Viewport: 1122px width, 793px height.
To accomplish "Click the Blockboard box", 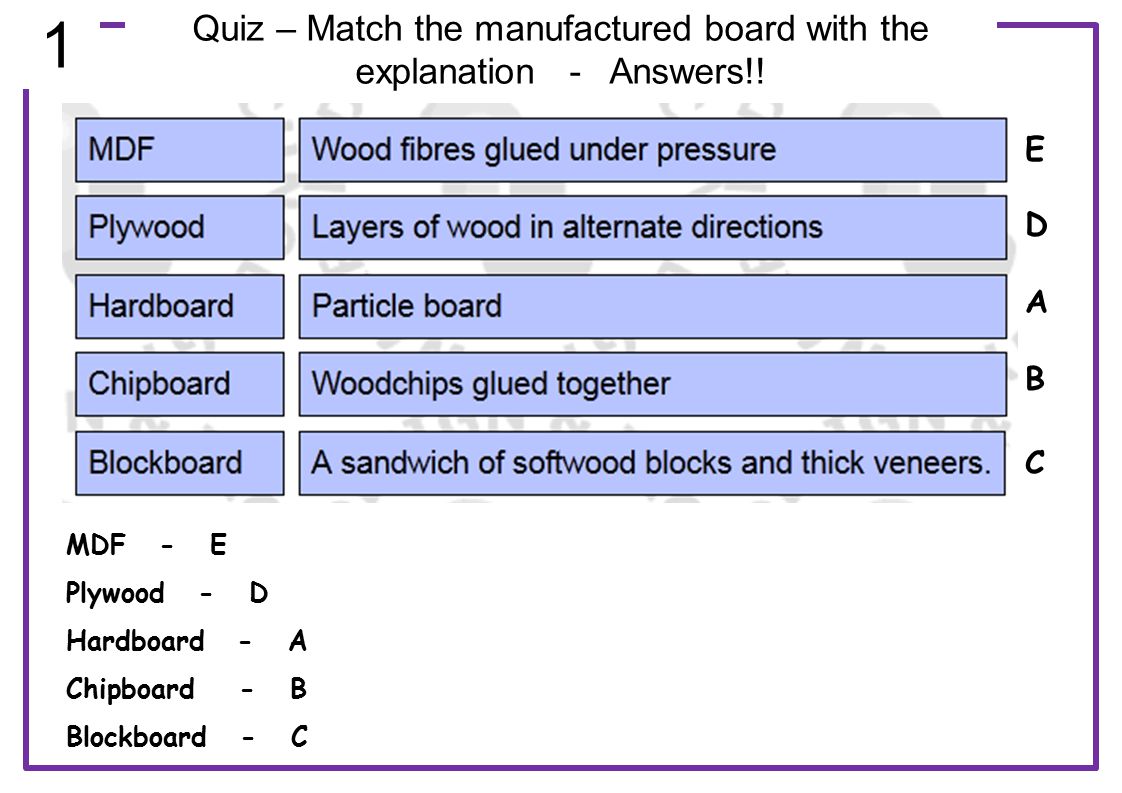I will (x=180, y=463).
